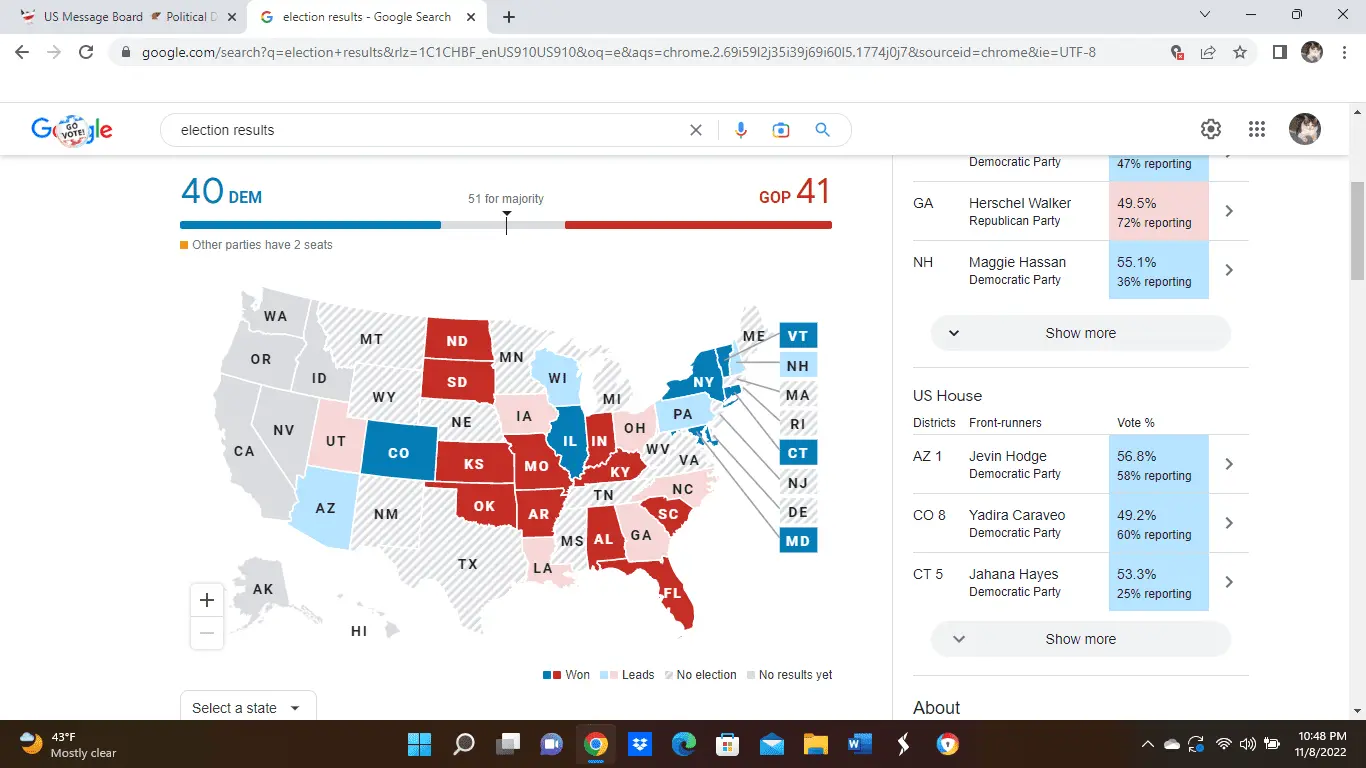The height and width of the screenshot is (768, 1366).
Task: Open a new browser tab
Action: pyautogui.click(x=509, y=17)
